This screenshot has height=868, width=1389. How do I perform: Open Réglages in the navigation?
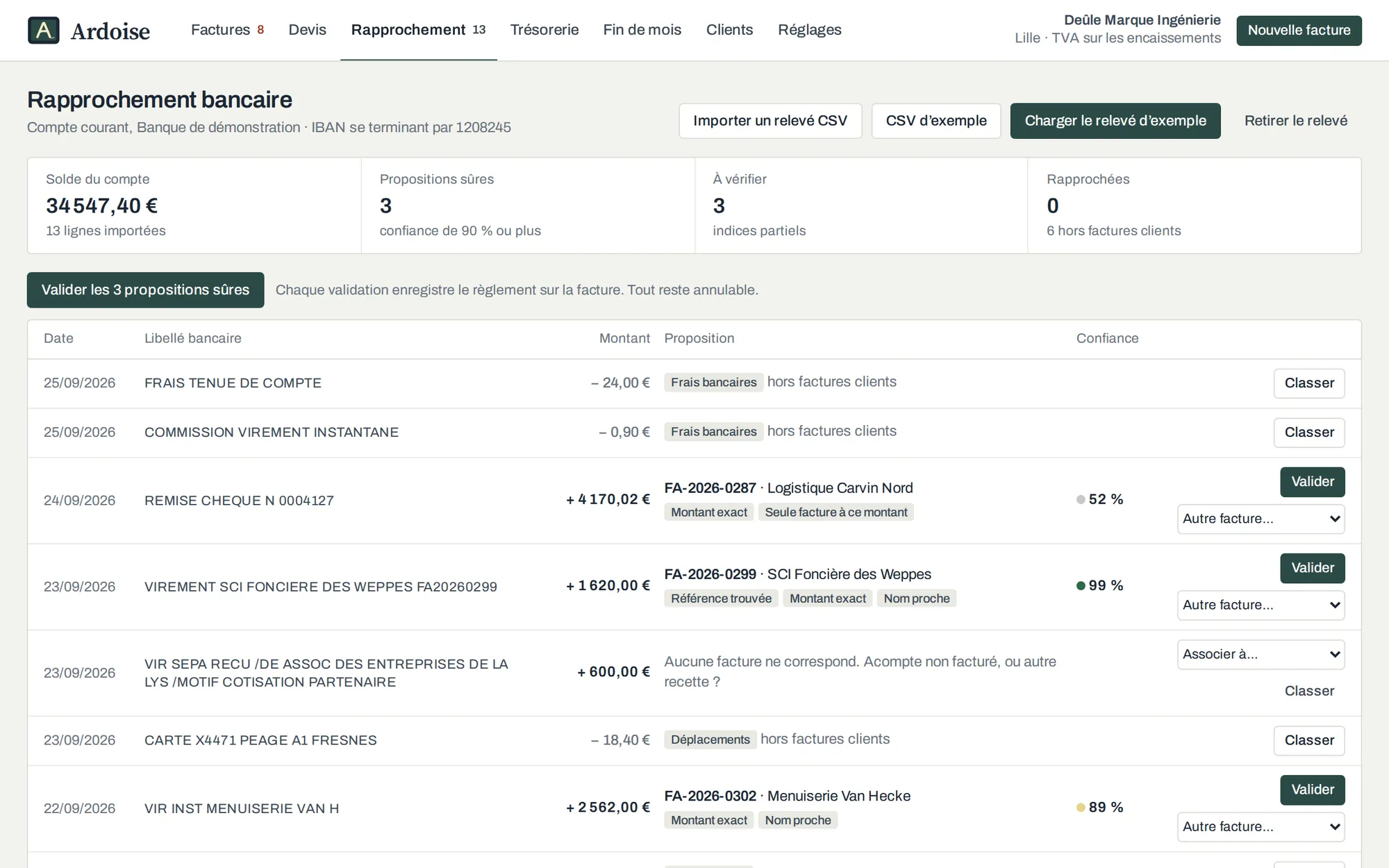(810, 30)
